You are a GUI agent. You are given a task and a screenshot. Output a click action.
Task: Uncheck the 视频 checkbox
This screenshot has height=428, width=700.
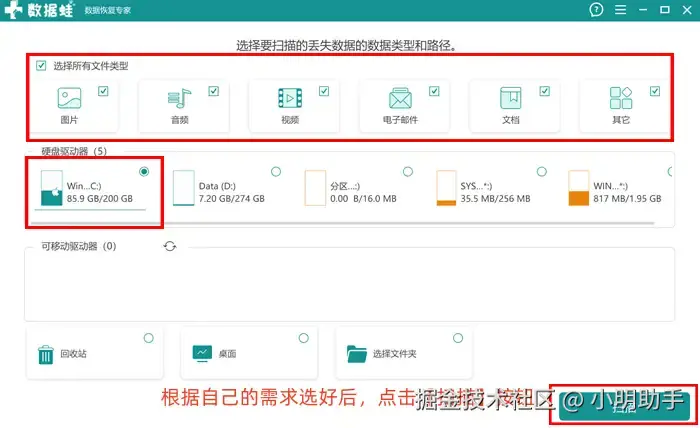[x=324, y=91]
